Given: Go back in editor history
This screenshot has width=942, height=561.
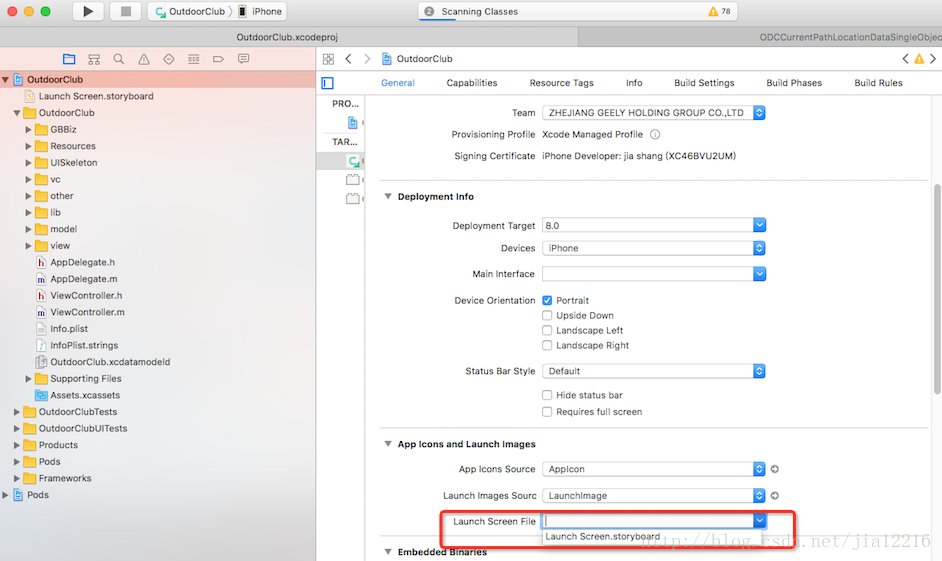Looking at the screenshot, I should click(x=348, y=59).
